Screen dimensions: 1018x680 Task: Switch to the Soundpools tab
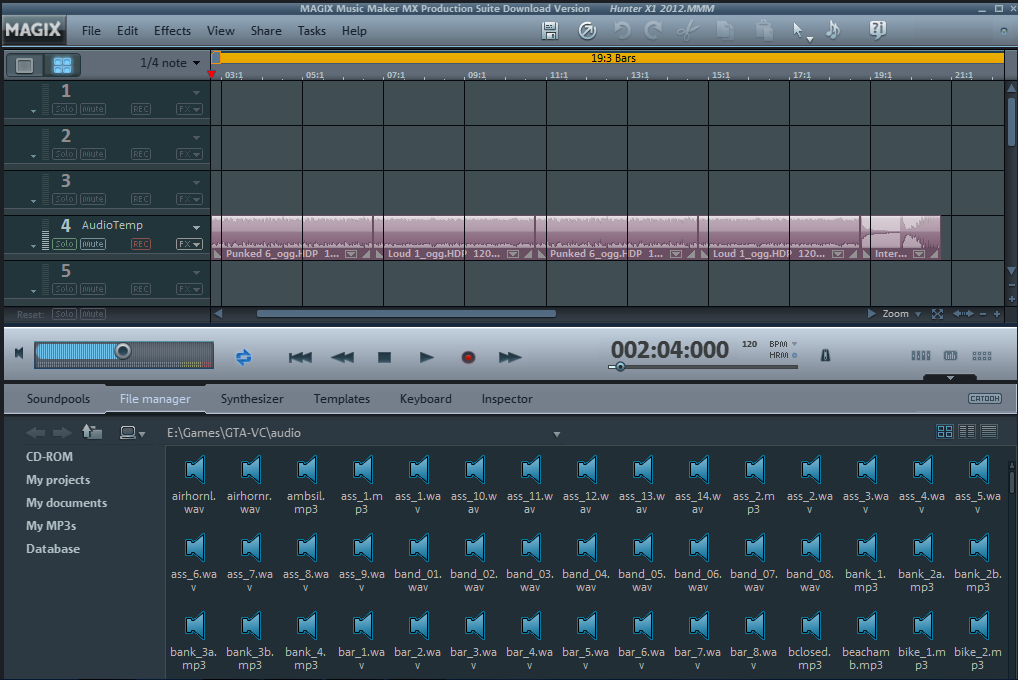tap(58, 399)
